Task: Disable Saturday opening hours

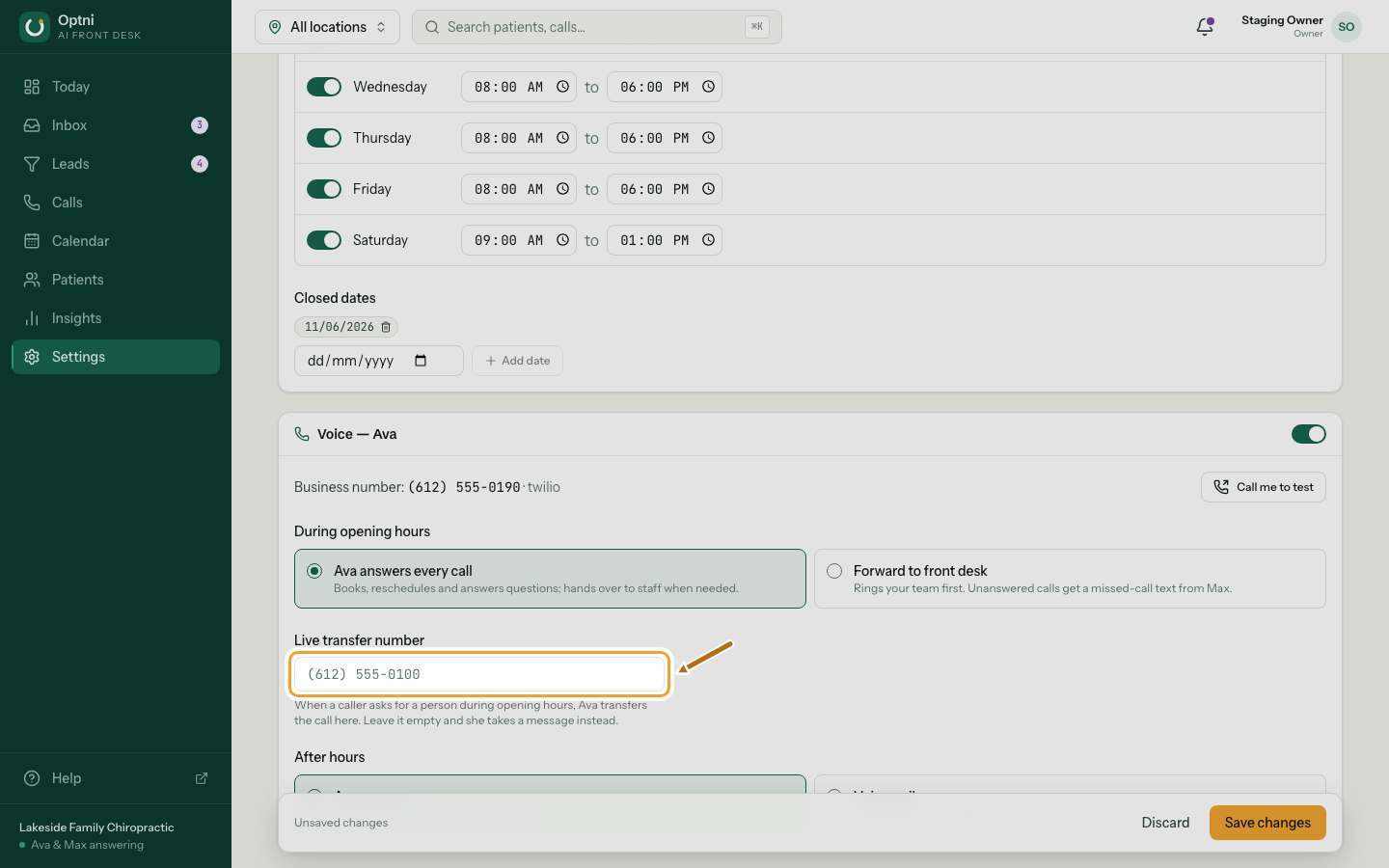Action: click(324, 240)
